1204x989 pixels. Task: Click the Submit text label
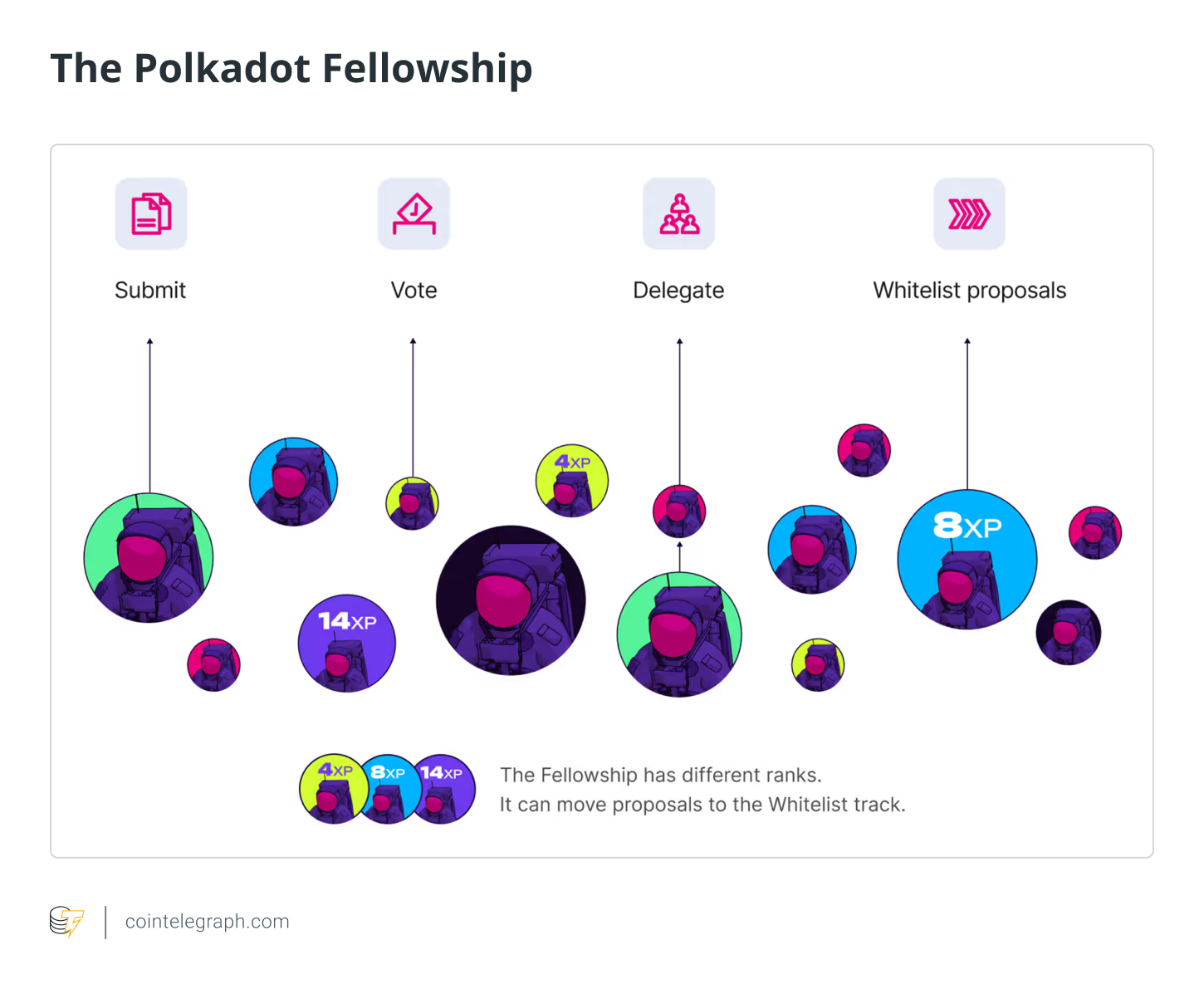pos(150,291)
